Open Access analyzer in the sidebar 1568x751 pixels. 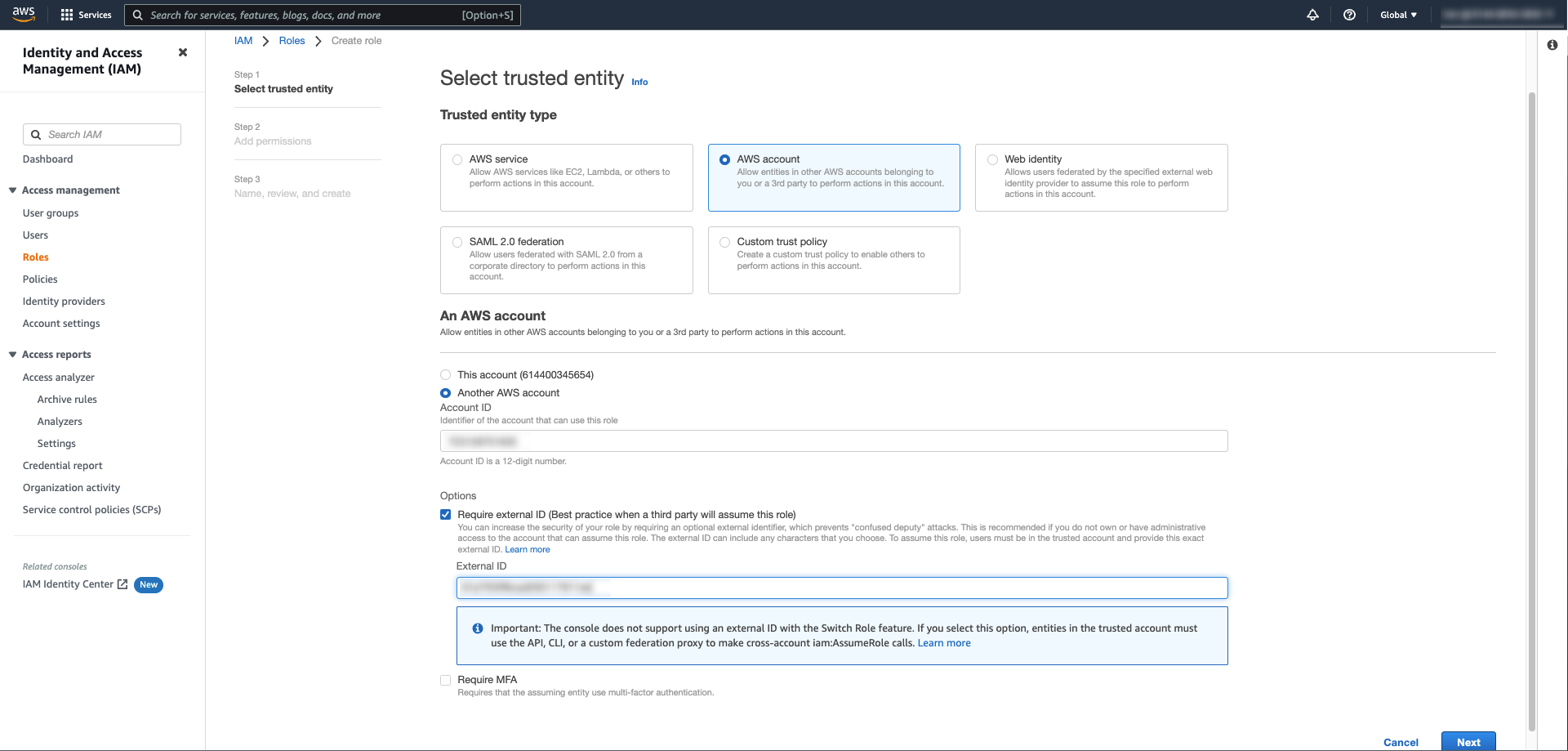pyautogui.click(x=59, y=378)
